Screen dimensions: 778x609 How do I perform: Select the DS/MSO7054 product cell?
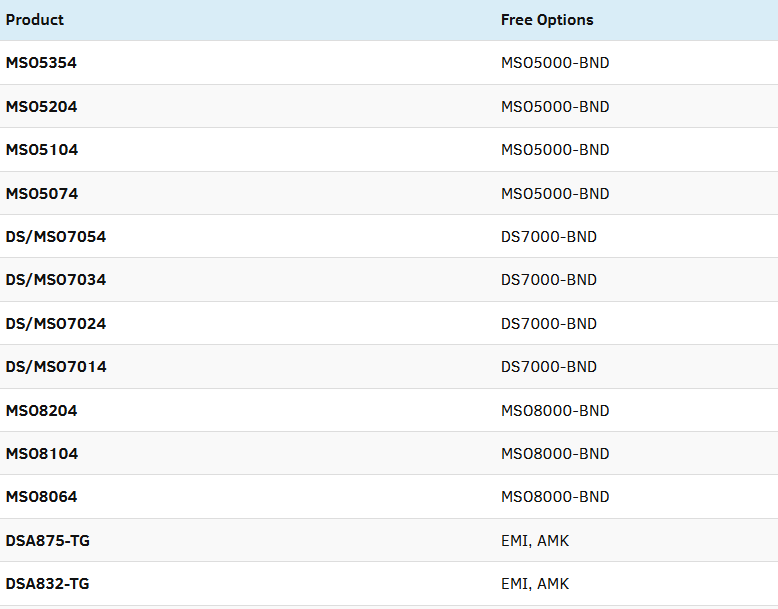56,236
